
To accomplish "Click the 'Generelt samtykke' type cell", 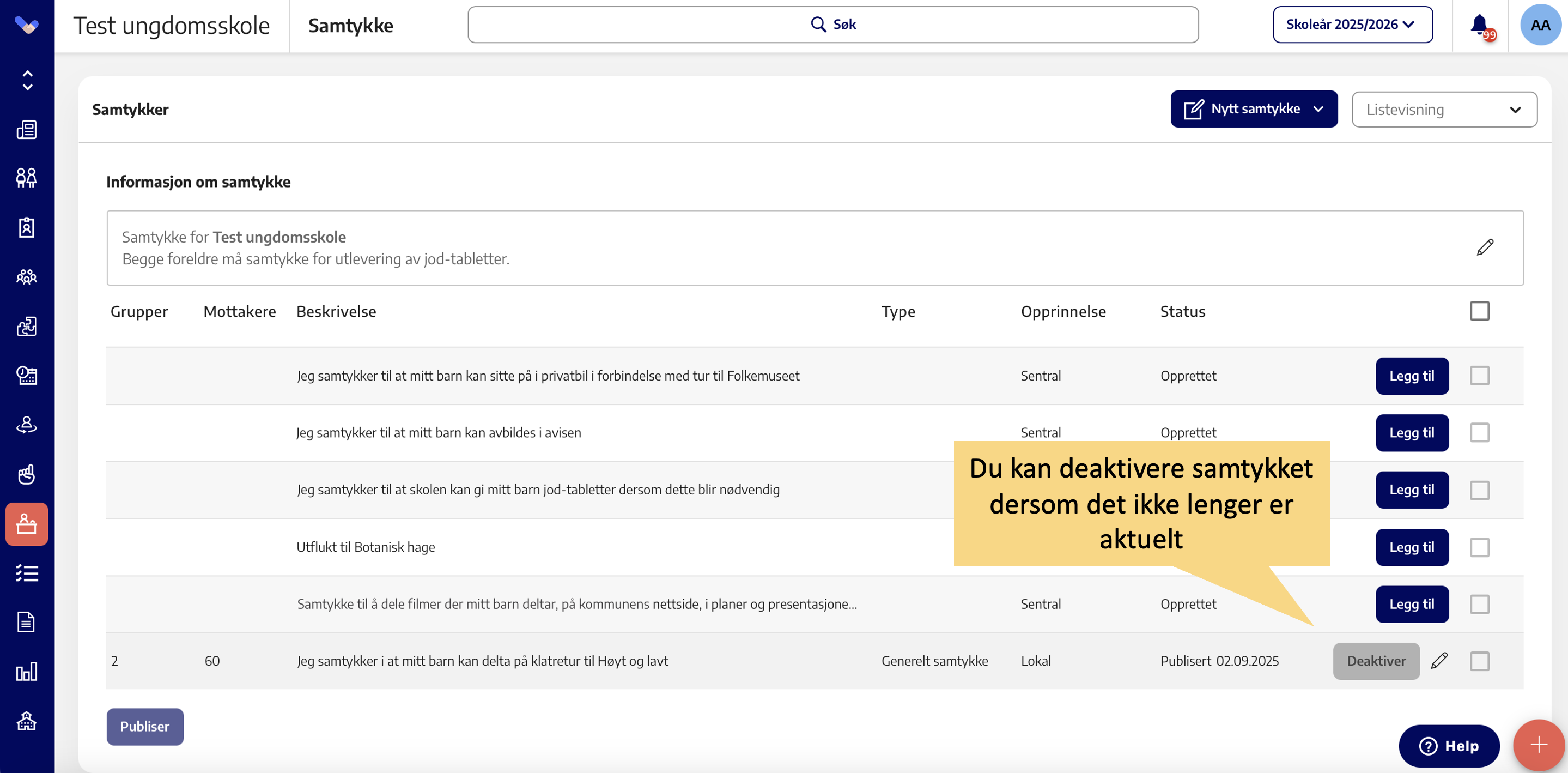I will click(935, 661).
